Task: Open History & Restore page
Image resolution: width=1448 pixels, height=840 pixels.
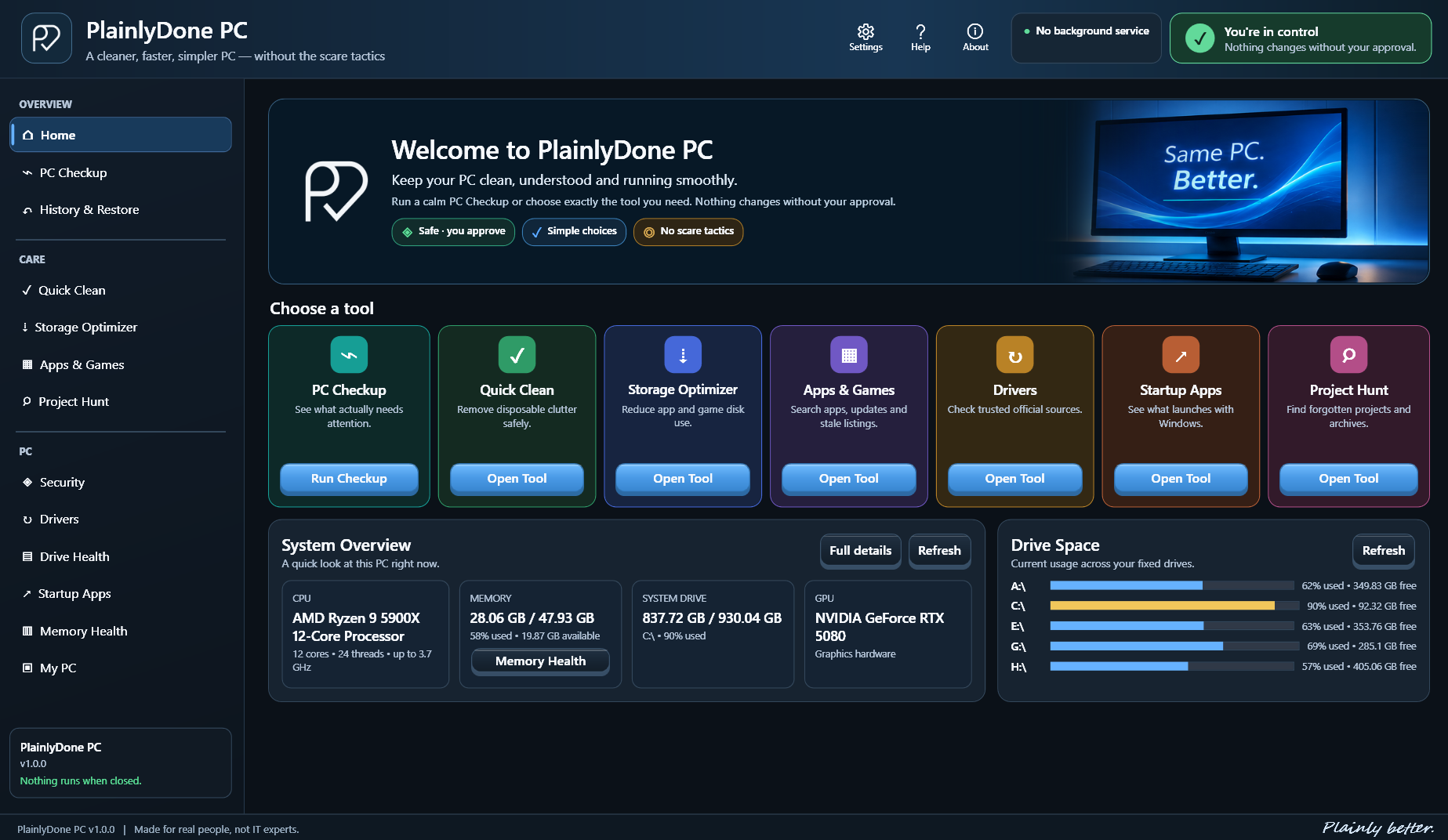Action: (121, 209)
